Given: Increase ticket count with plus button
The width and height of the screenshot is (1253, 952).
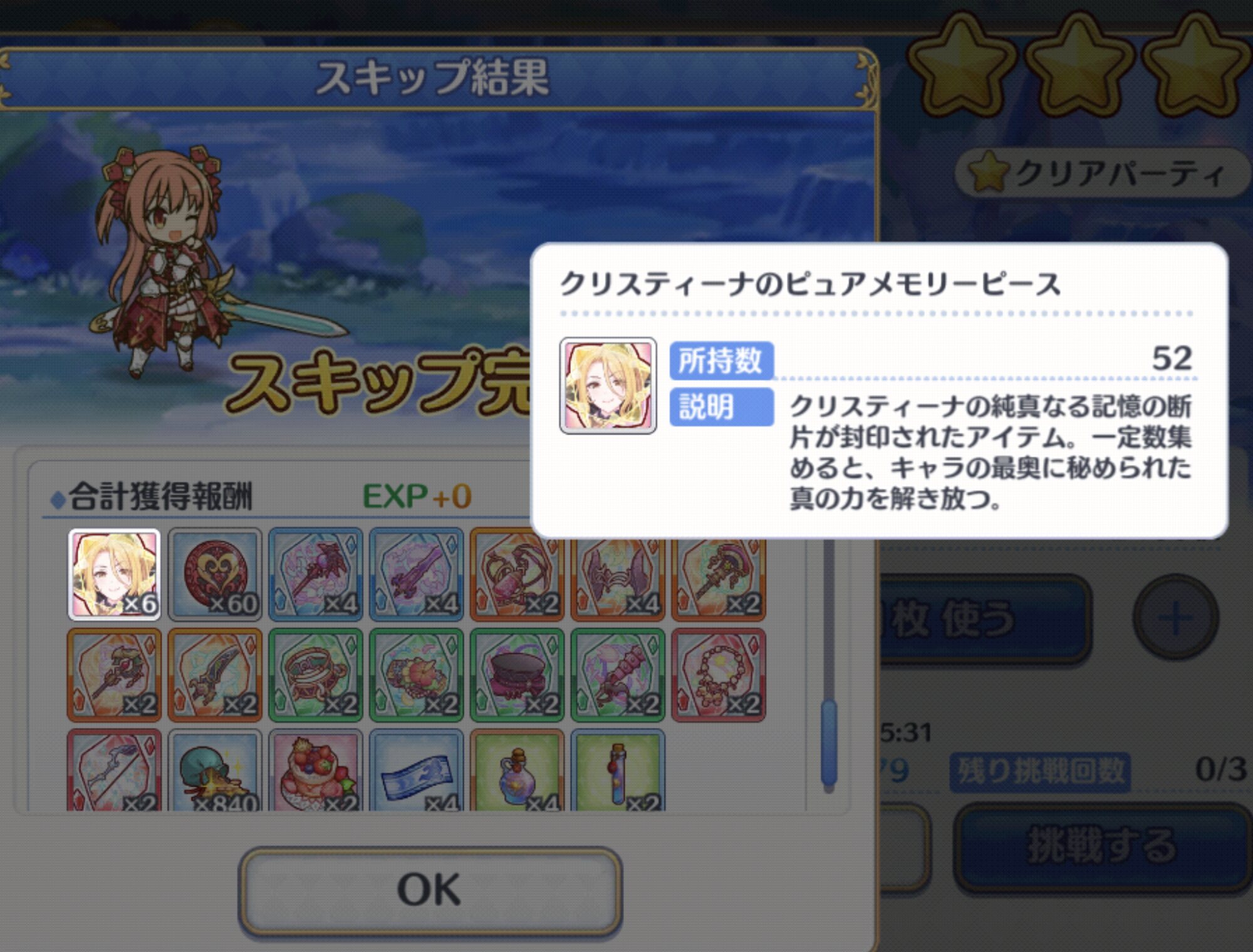Looking at the screenshot, I should pos(1175,618).
